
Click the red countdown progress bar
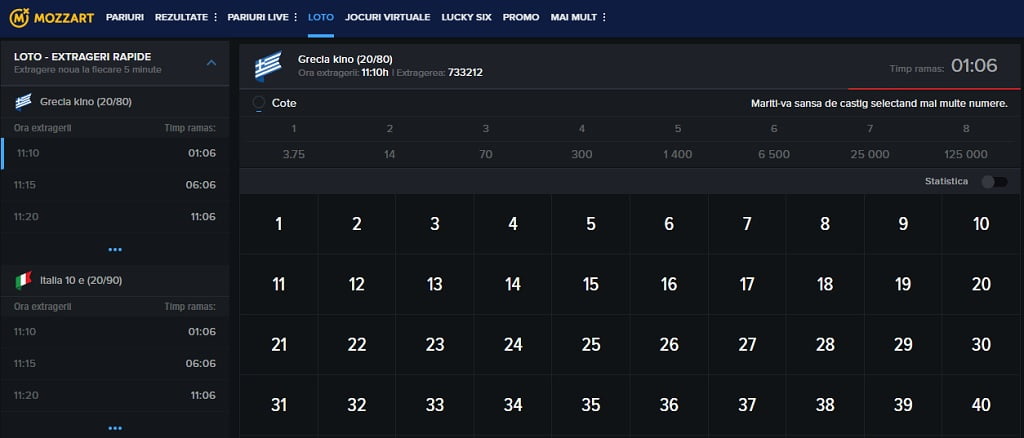click(934, 88)
